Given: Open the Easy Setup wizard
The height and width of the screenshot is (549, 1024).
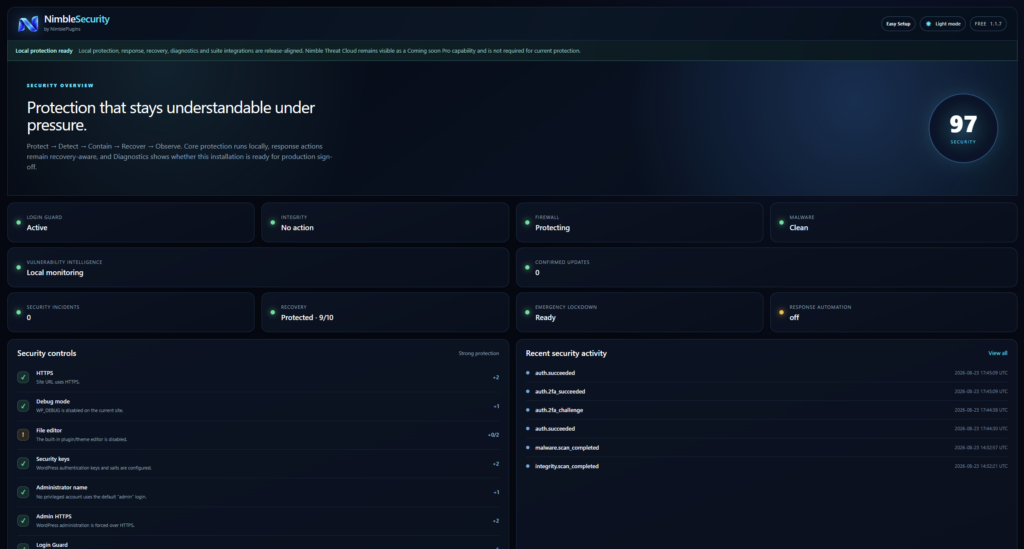Looking at the screenshot, I should click(898, 24).
